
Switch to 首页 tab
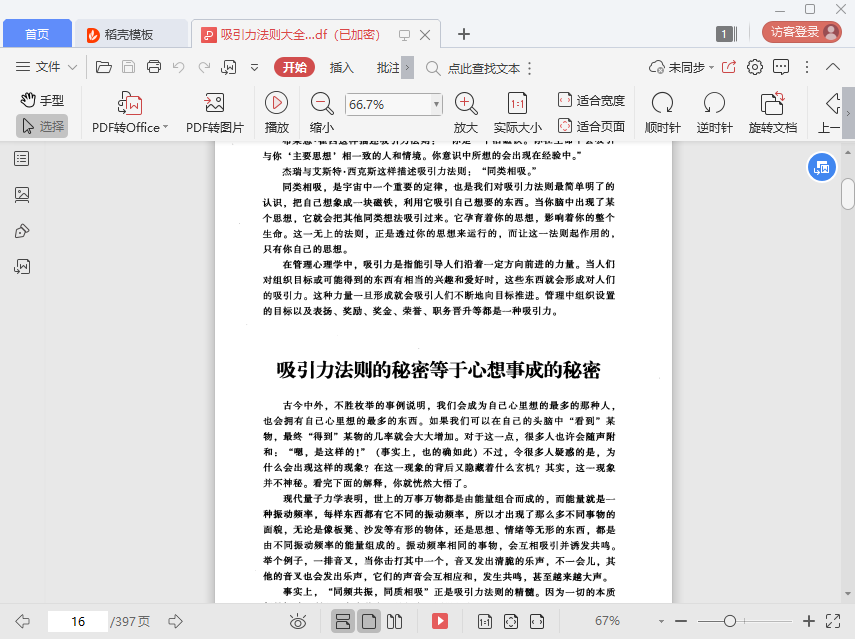pos(37,34)
